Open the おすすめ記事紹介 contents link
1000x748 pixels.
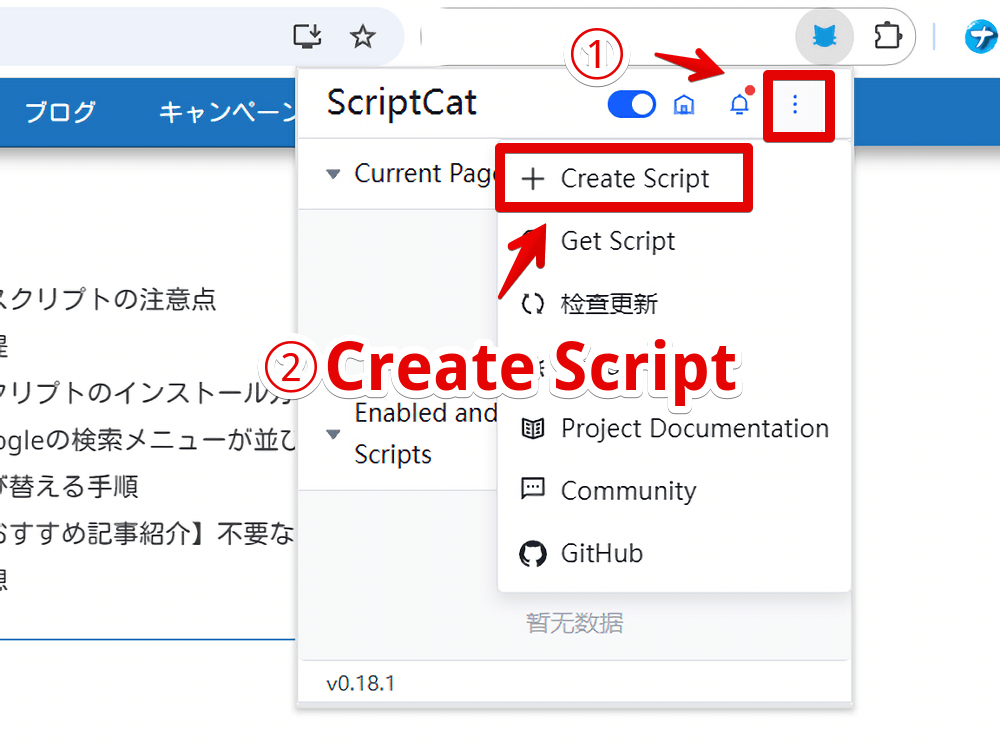pos(147,533)
